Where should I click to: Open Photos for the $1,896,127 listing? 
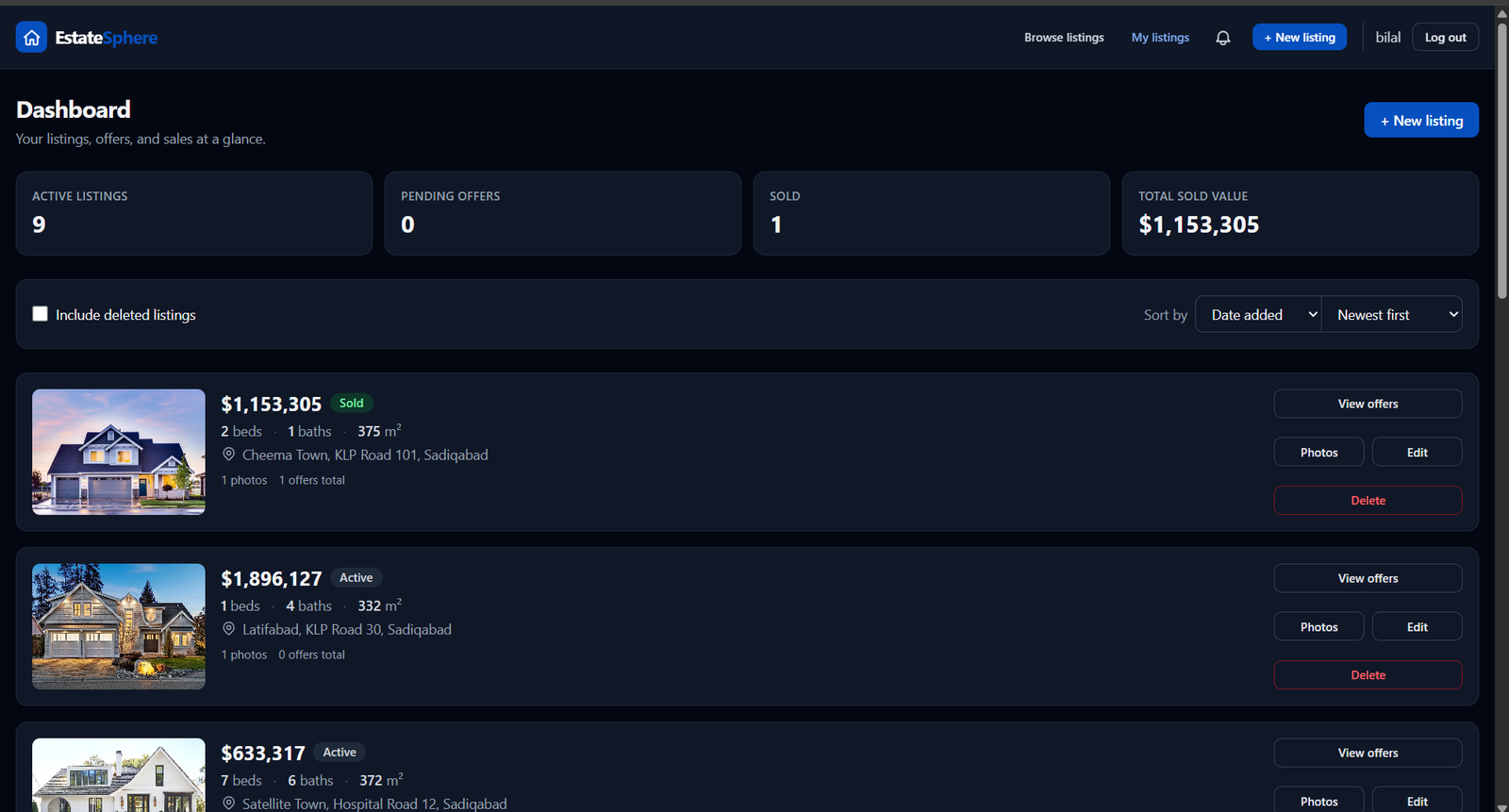1318,627
